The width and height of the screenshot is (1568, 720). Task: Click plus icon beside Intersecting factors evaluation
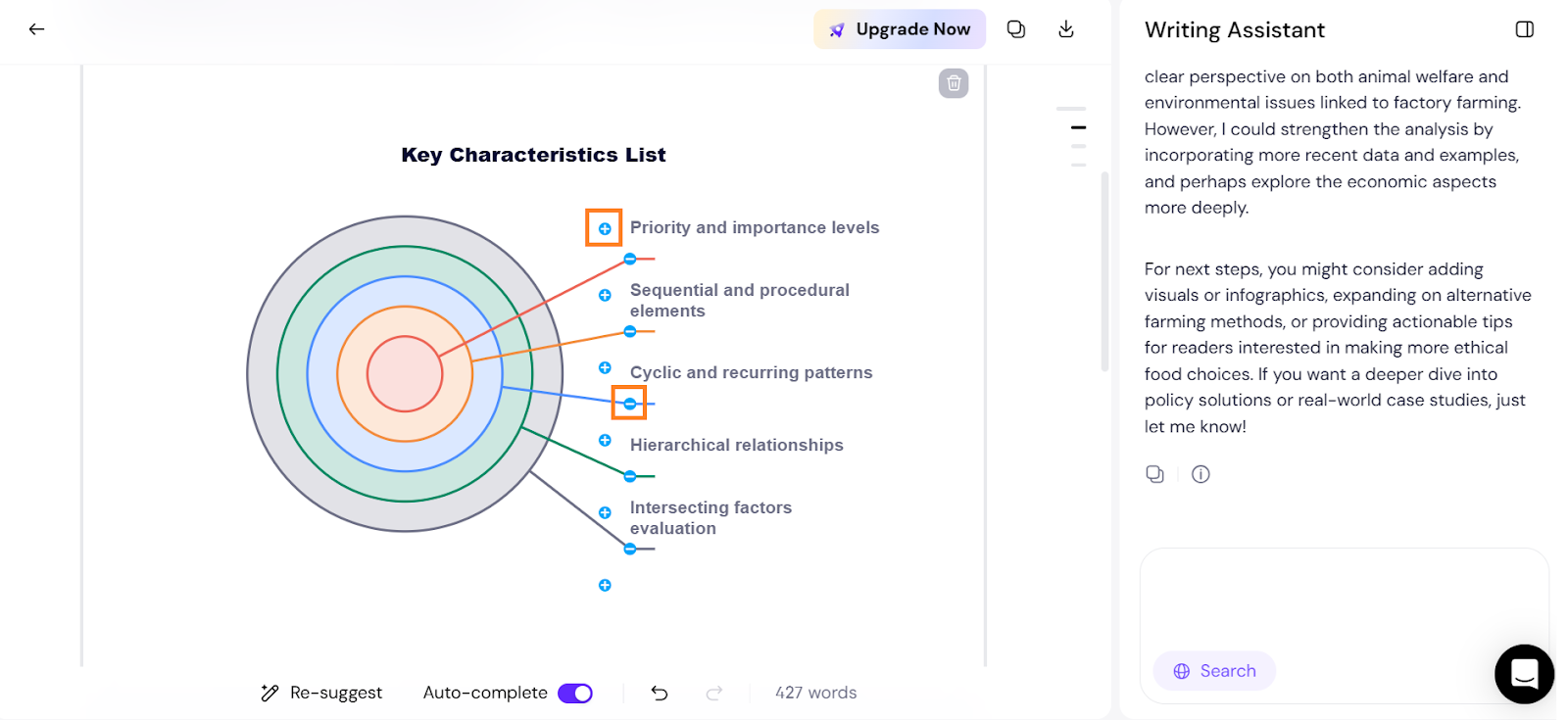click(x=605, y=512)
